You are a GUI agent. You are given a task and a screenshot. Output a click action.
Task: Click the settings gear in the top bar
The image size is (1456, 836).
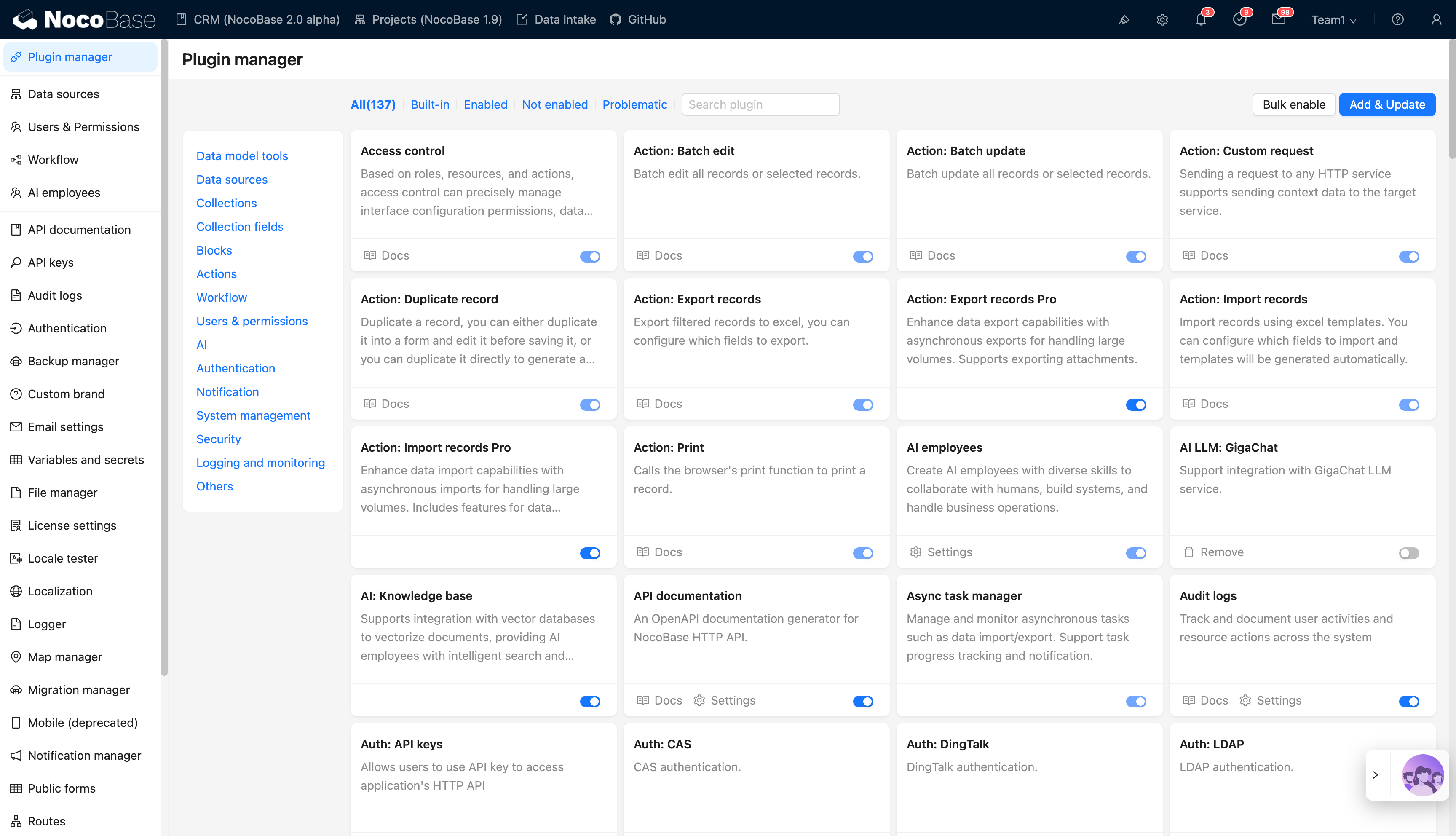point(1162,19)
